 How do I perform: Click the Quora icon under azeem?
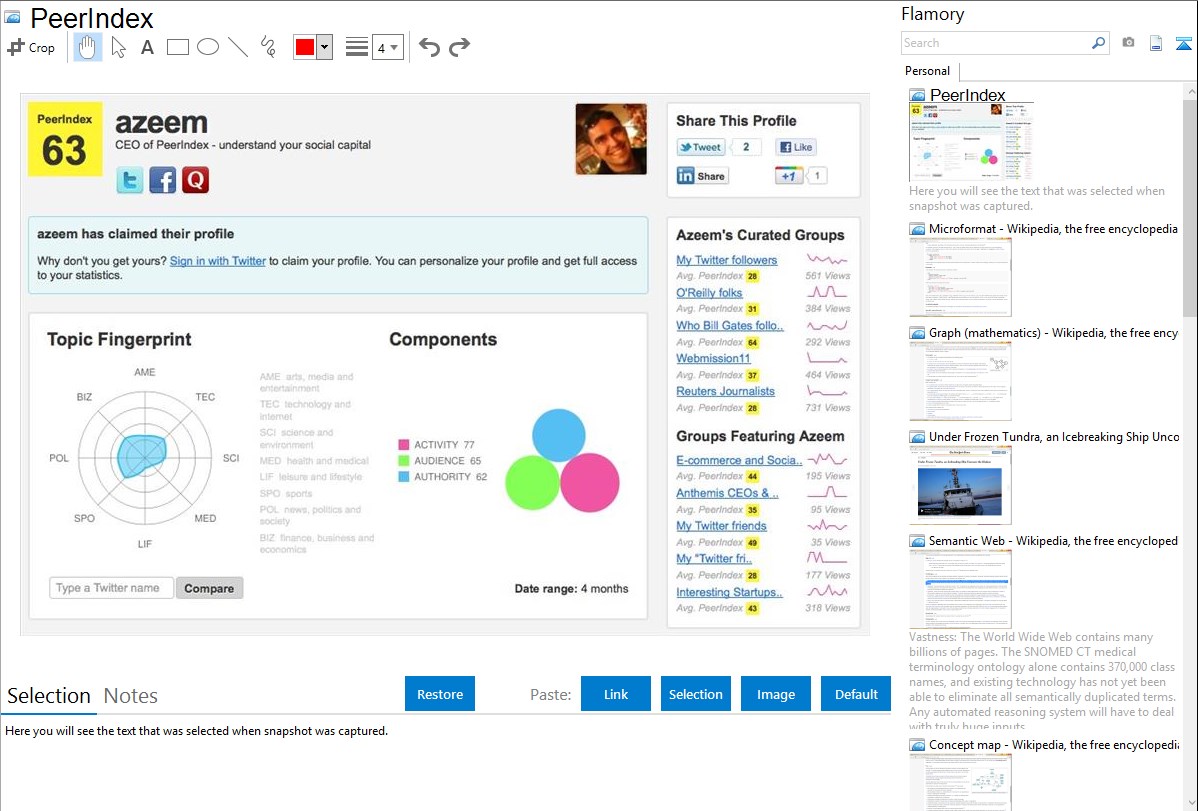click(196, 180)
